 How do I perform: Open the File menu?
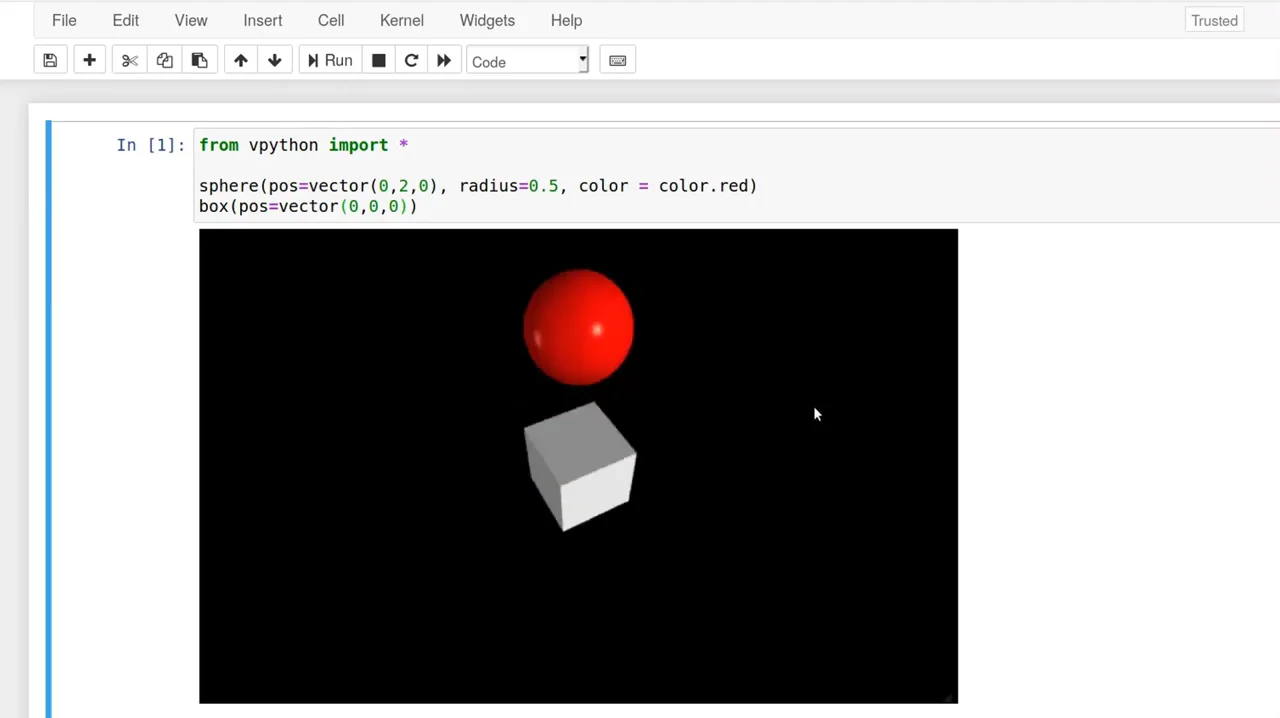click(x=64, y=20)
